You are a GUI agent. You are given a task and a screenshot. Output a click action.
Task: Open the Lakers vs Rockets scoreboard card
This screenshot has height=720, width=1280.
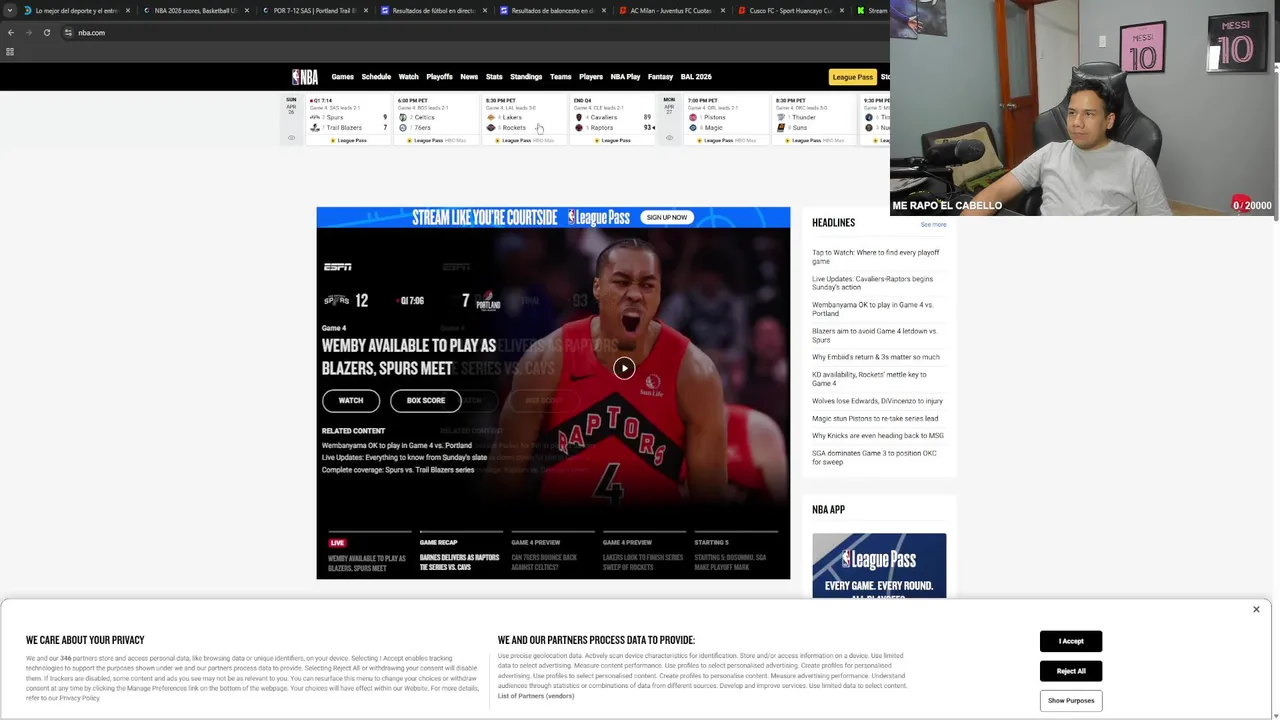click(524, 120)
